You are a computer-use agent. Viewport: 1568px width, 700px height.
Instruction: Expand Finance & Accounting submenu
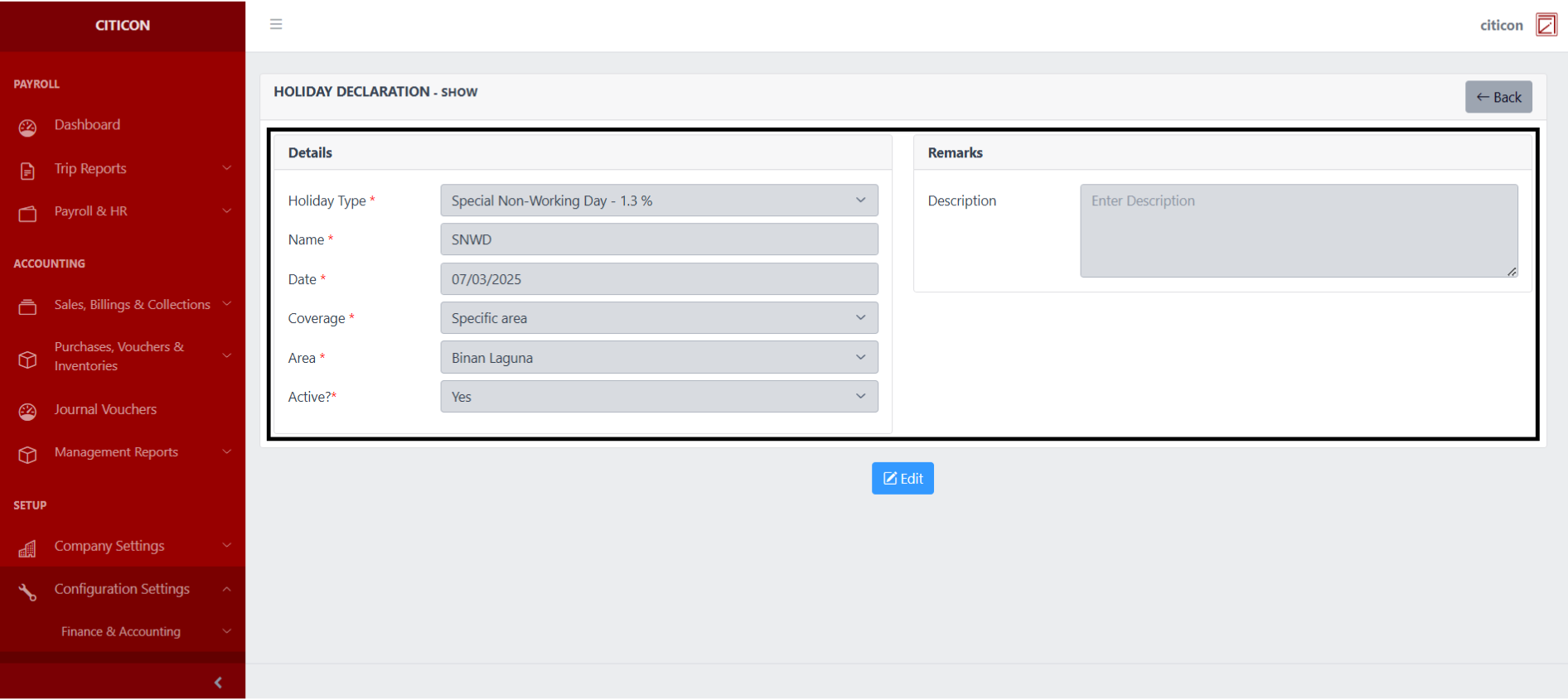[121, 631]
